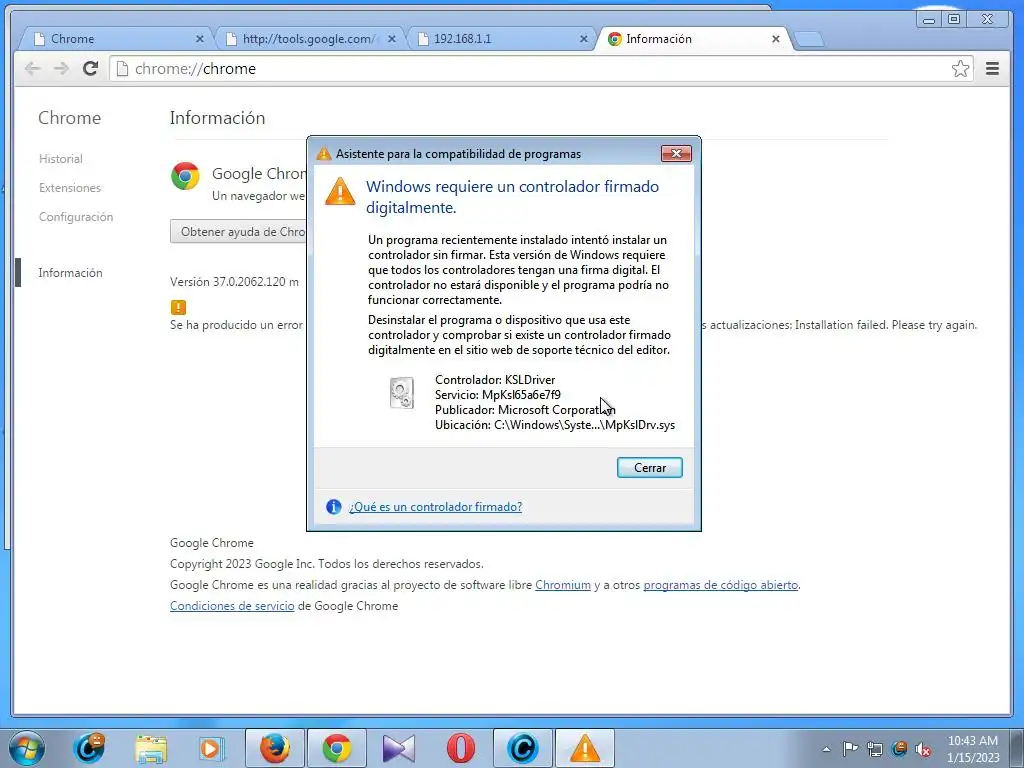The width and height of the screenshot is (1024, 768).
Task: Click the driver file icon in dialog
Action: 402,393
